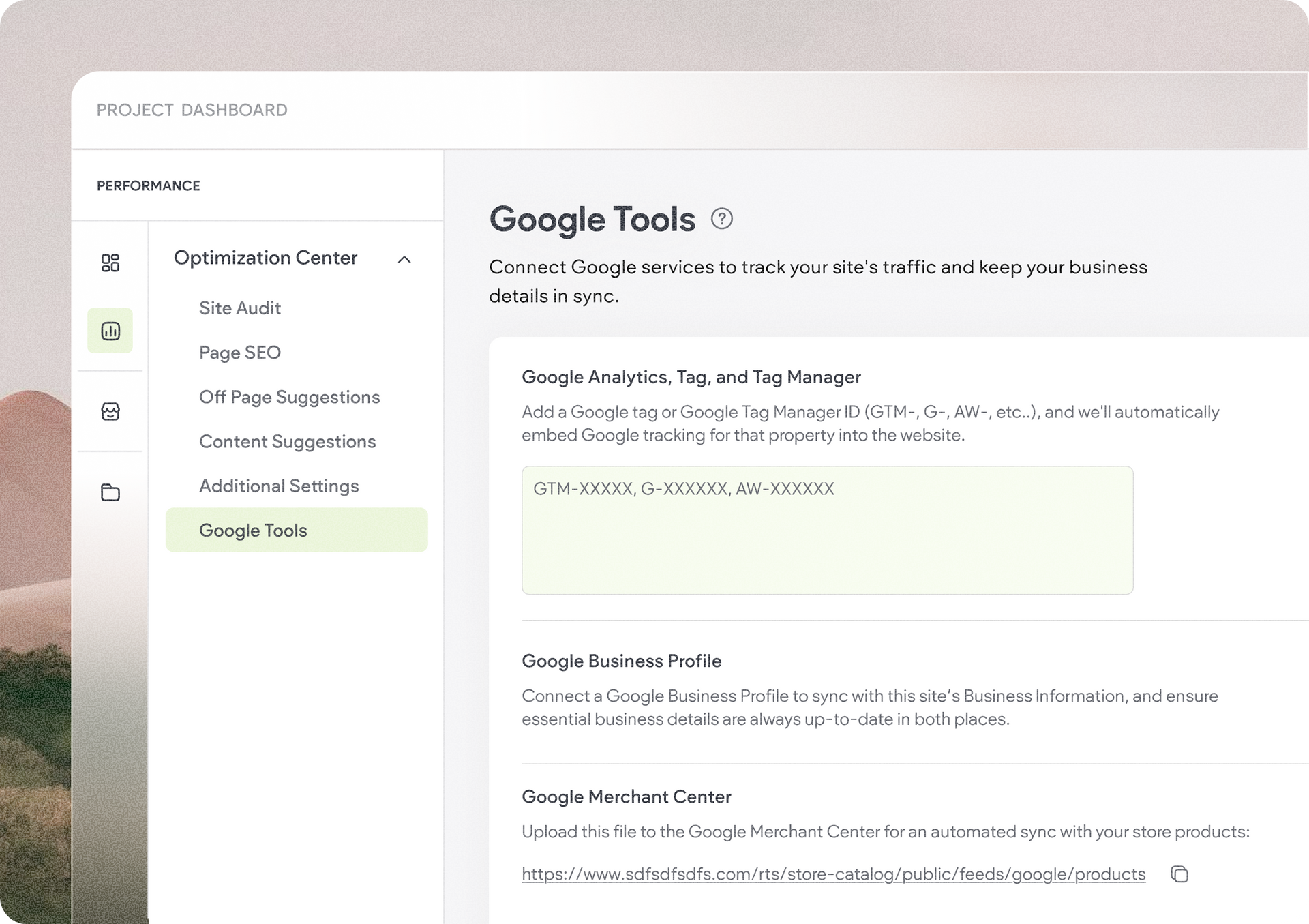The image size is (1309, 924).
Task: Collapse the Optimization Center section
Action: (x=404, y=259)
